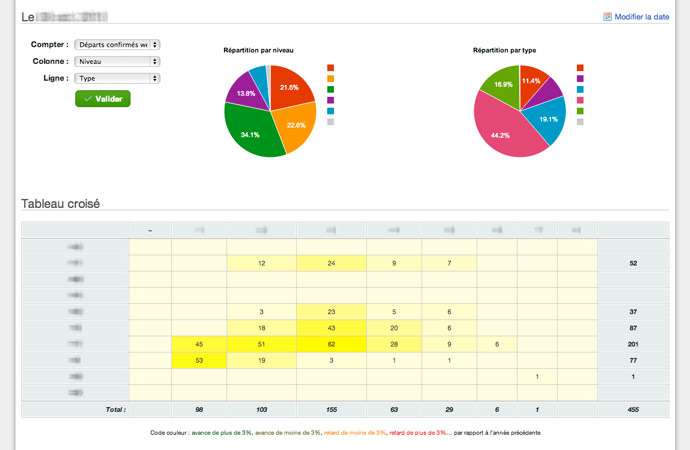Expand the Ligne dropdown showing Type
The height and width of the screenshot is (450, 690).
(117, 77)
